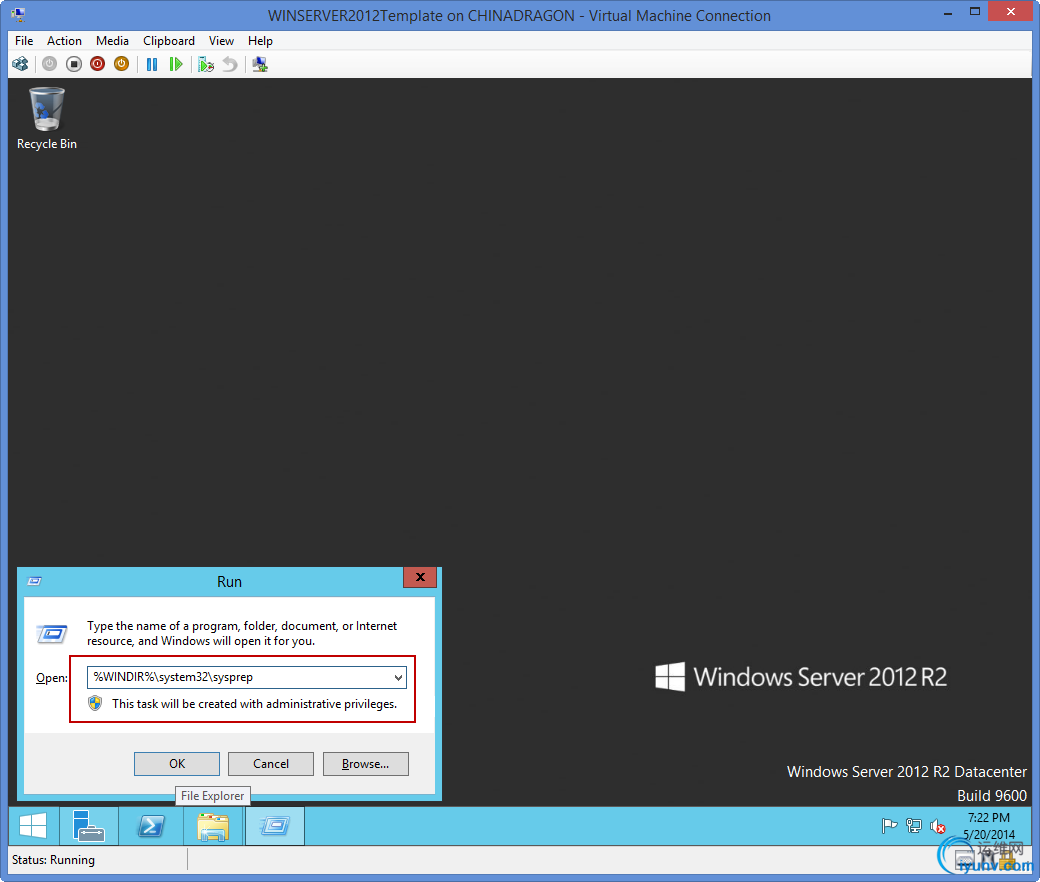Open the View menu

pos(222,40)
